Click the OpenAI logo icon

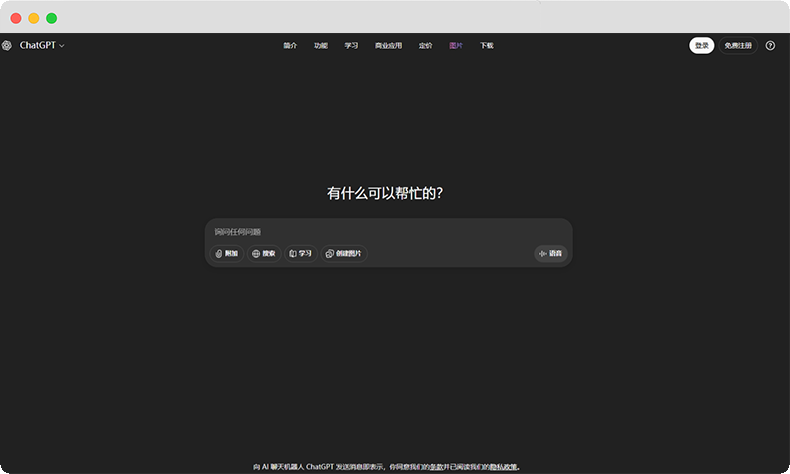click(x=7, y=45)
